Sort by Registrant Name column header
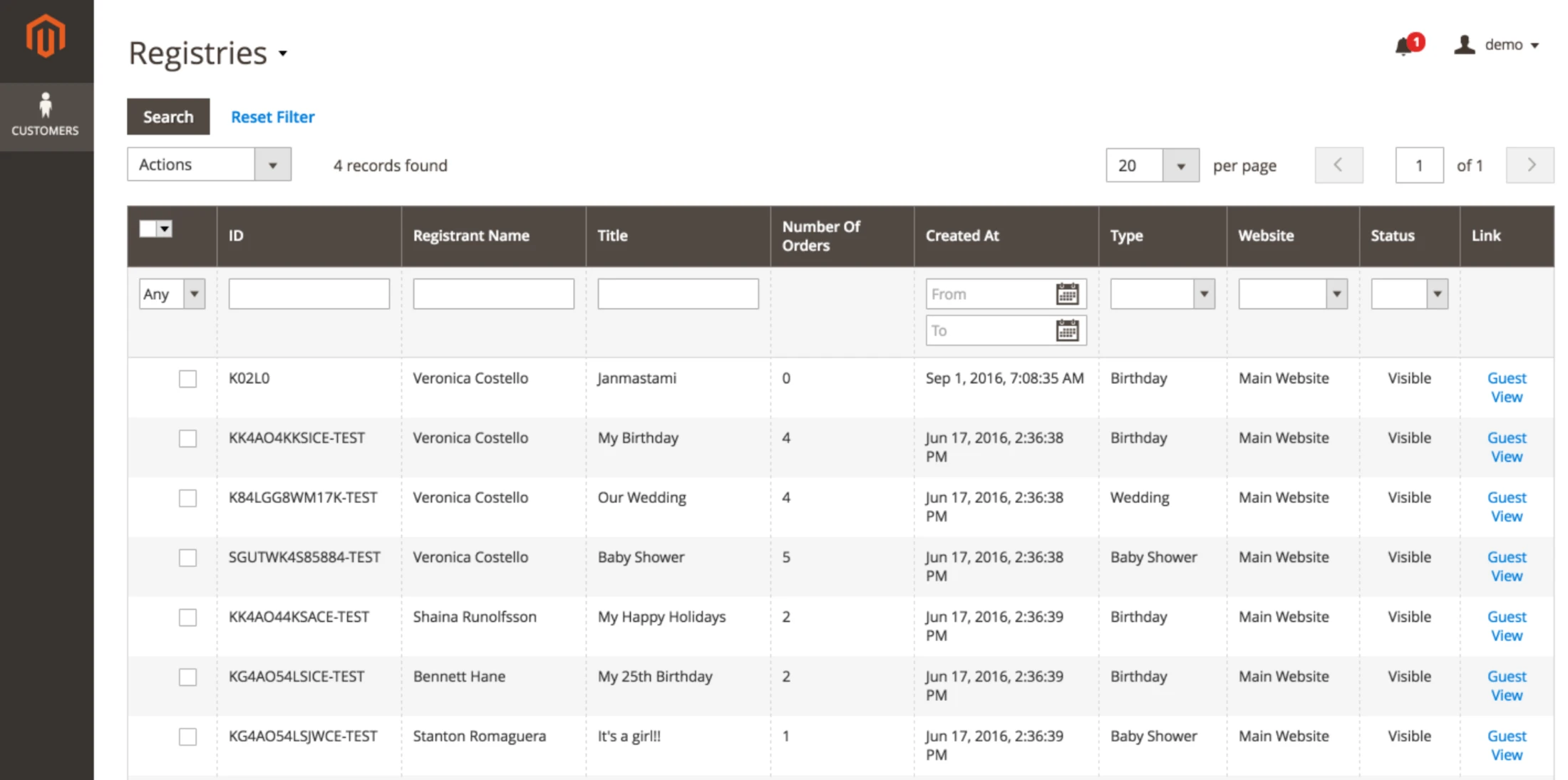Viewport: 1568px width, 780px height. 471,236
